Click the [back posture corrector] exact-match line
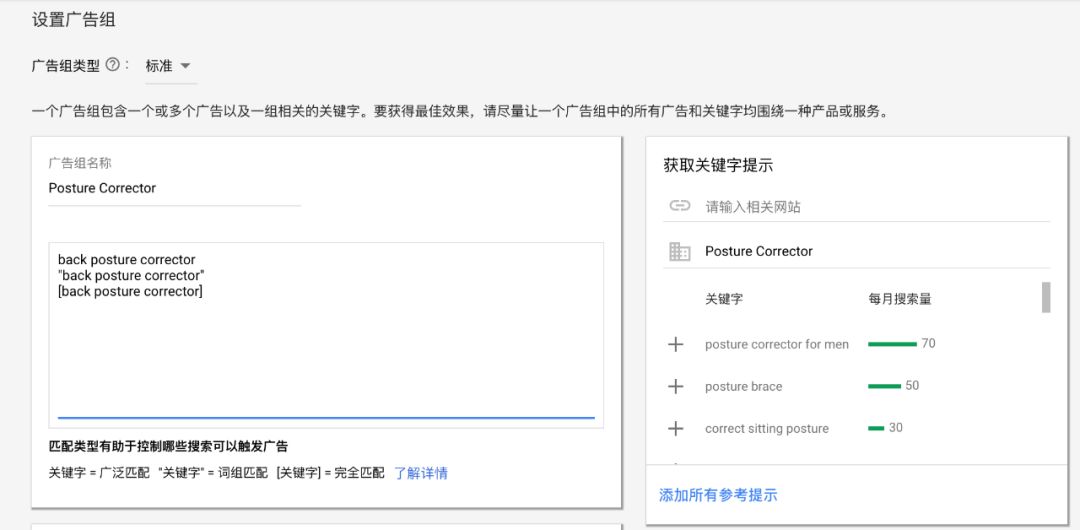 pyautogui.click(x=130, y=292)
